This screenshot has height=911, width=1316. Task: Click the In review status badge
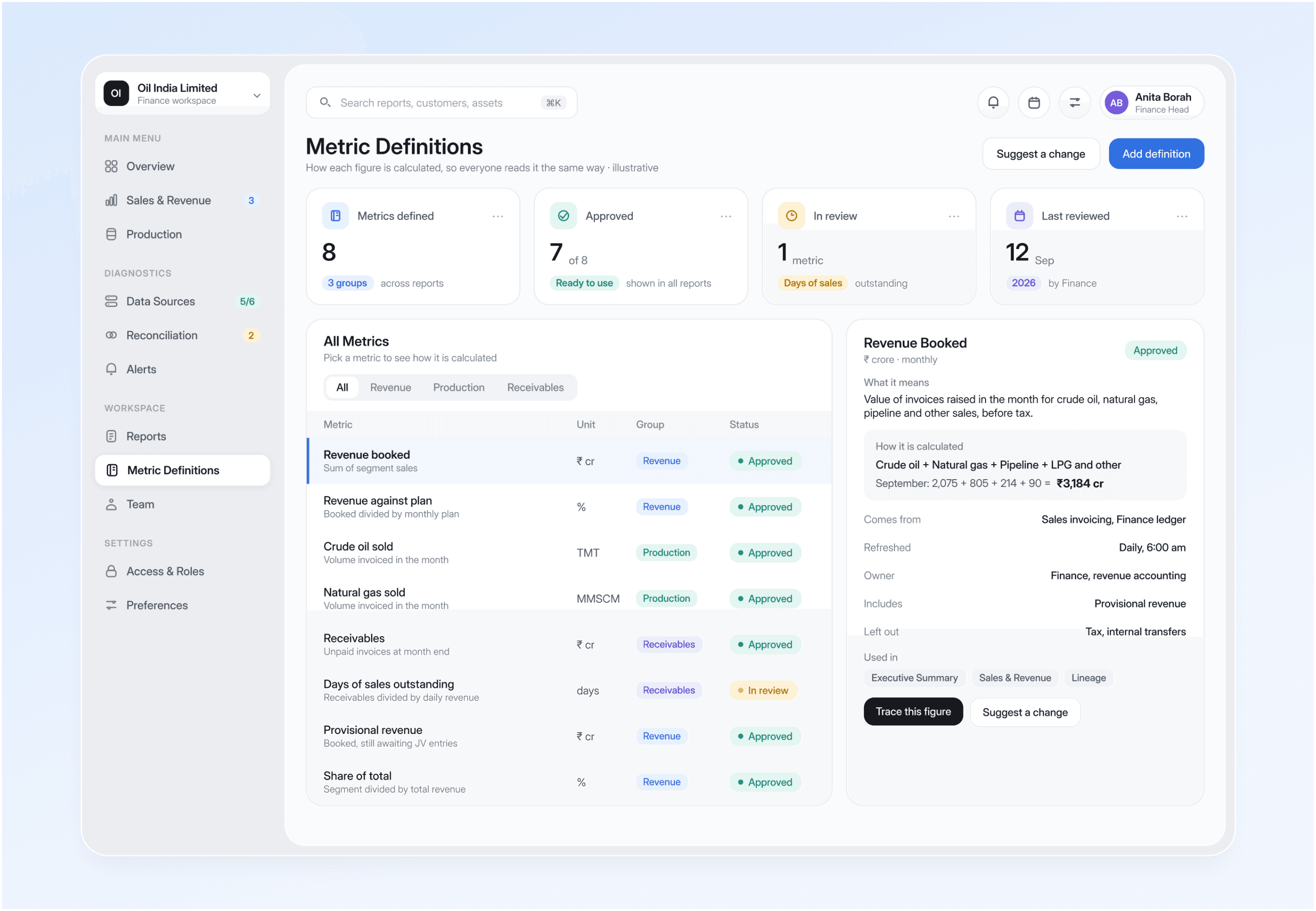coord(763,690)
